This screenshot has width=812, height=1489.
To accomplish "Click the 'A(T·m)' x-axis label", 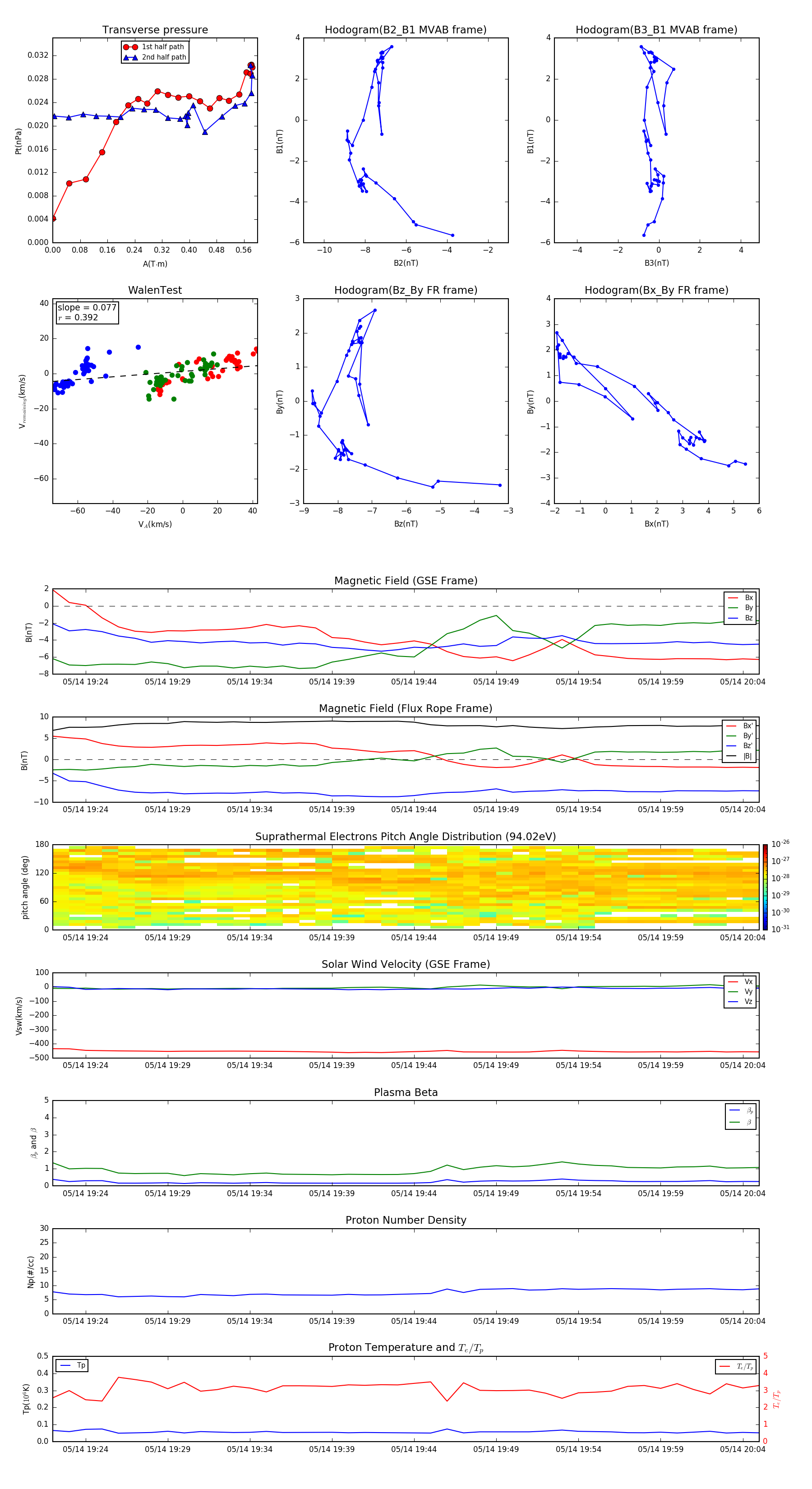I will (x=155, y=264).
